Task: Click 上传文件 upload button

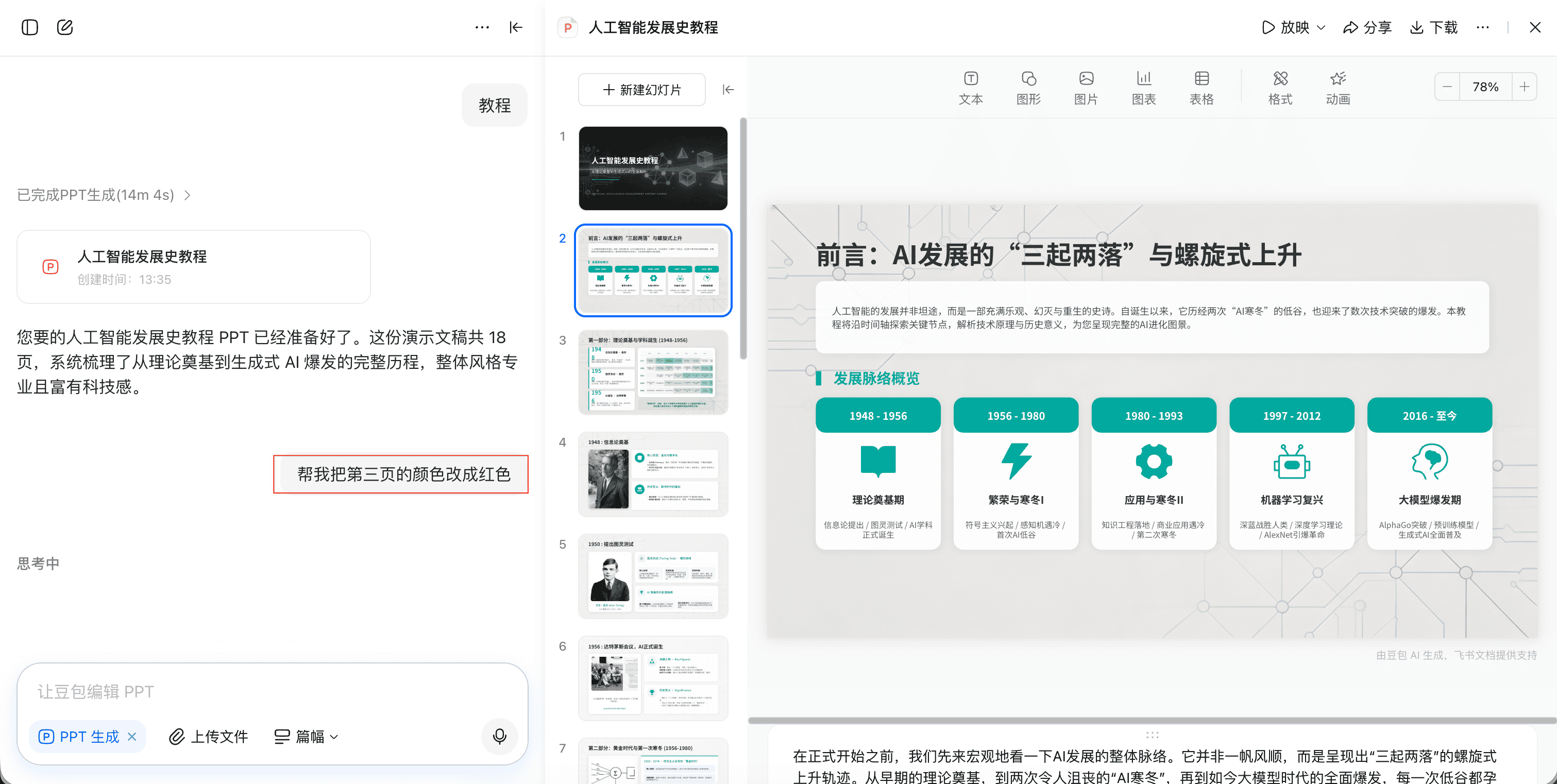Action: (x=209, y=736)
